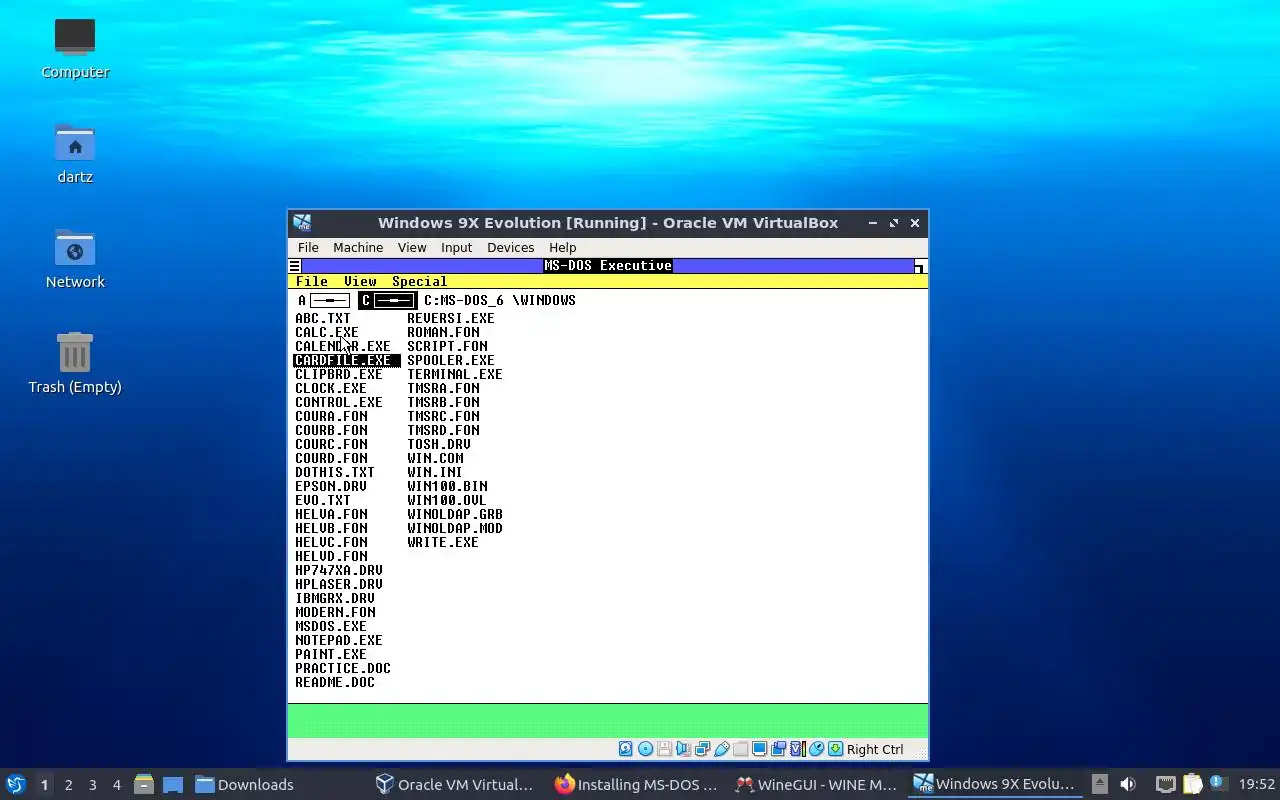The height and width of the screenshot is (800, 1280).
Task: Switch to Installing MS-DOS Firefox taskbar window
Action: [636, 784]
